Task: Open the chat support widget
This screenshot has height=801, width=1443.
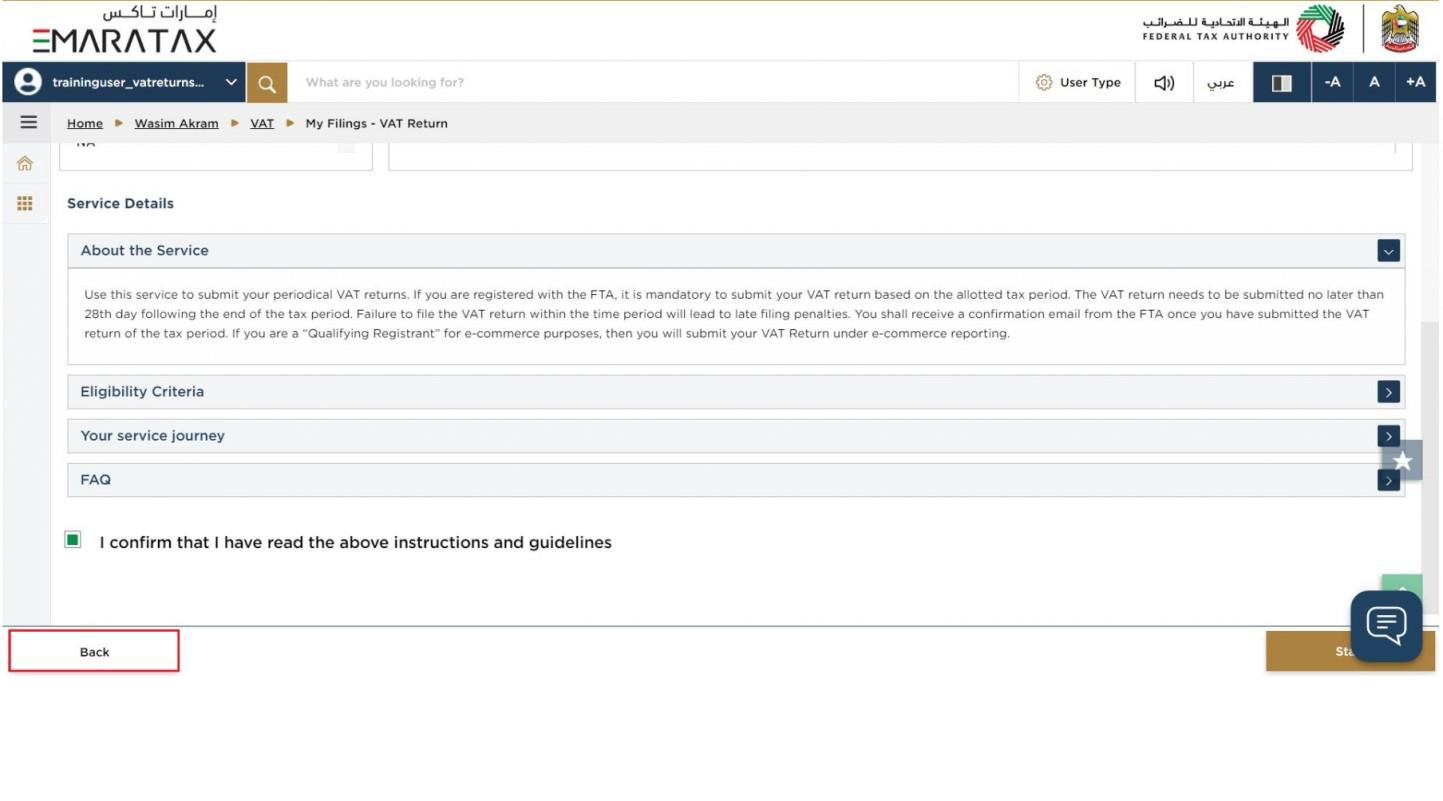Action: [1386, 626]
